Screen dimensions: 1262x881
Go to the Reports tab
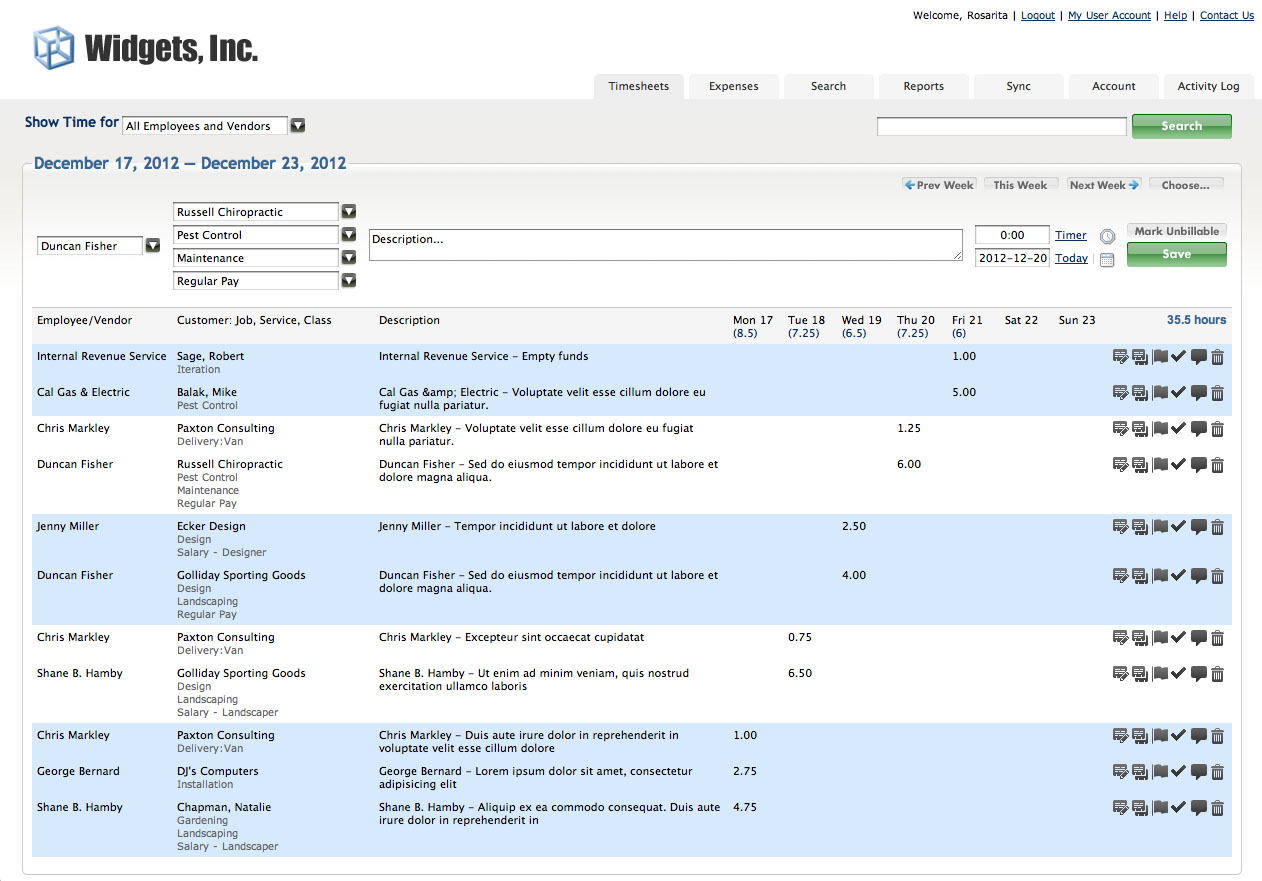(x=924, y=87)
